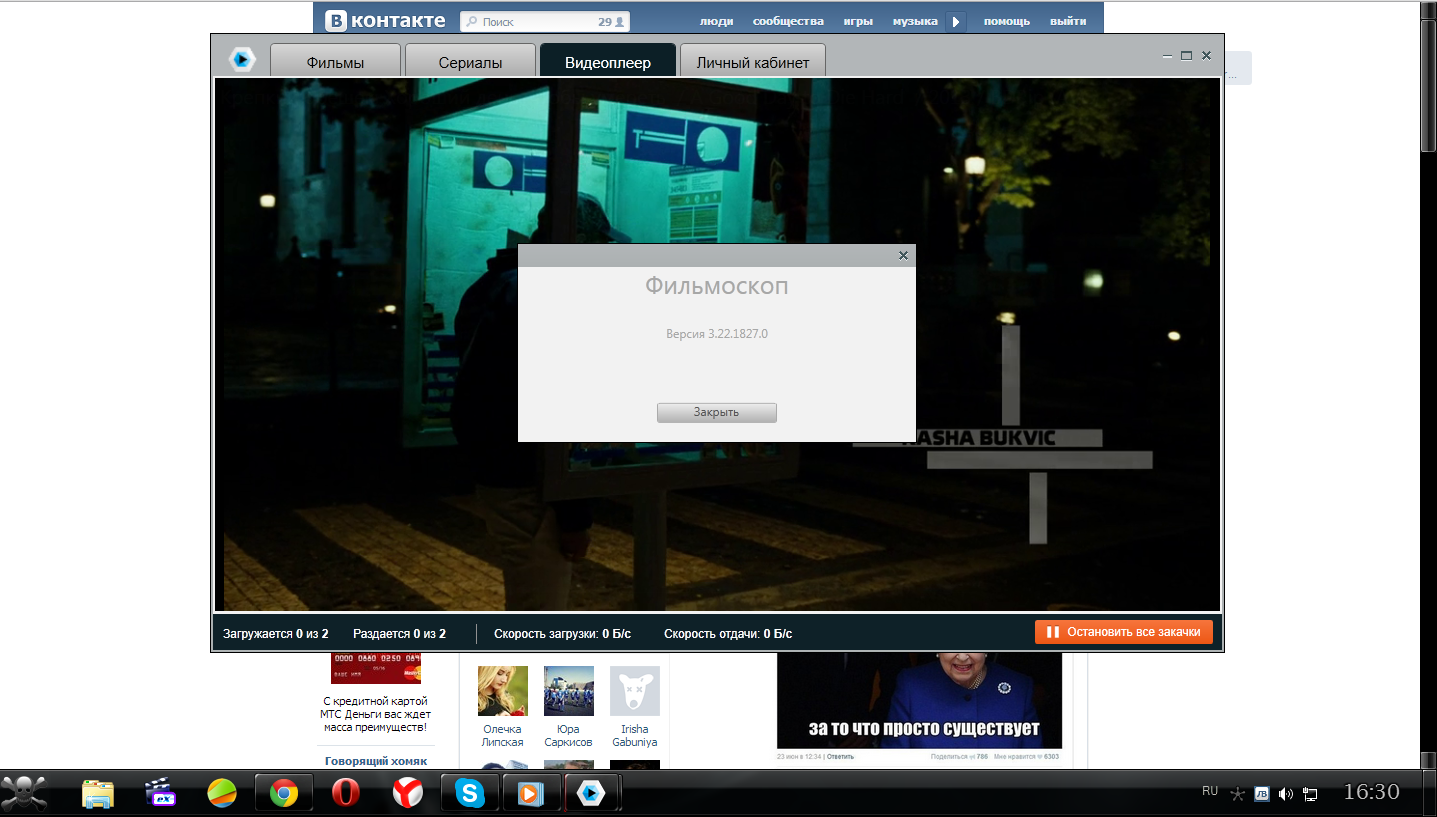Open the музыка link in VK header
Viewport: 1437px width, 817px height.
point(914,21)
